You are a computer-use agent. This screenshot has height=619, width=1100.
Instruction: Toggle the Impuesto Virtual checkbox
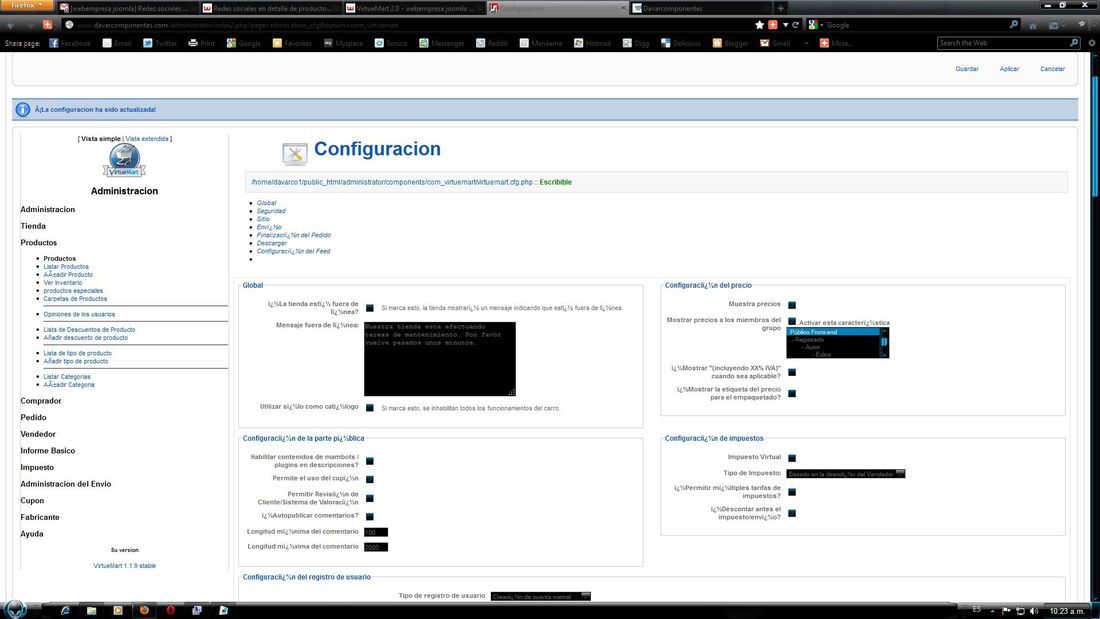pyautogui.click(x=792, y=458)
